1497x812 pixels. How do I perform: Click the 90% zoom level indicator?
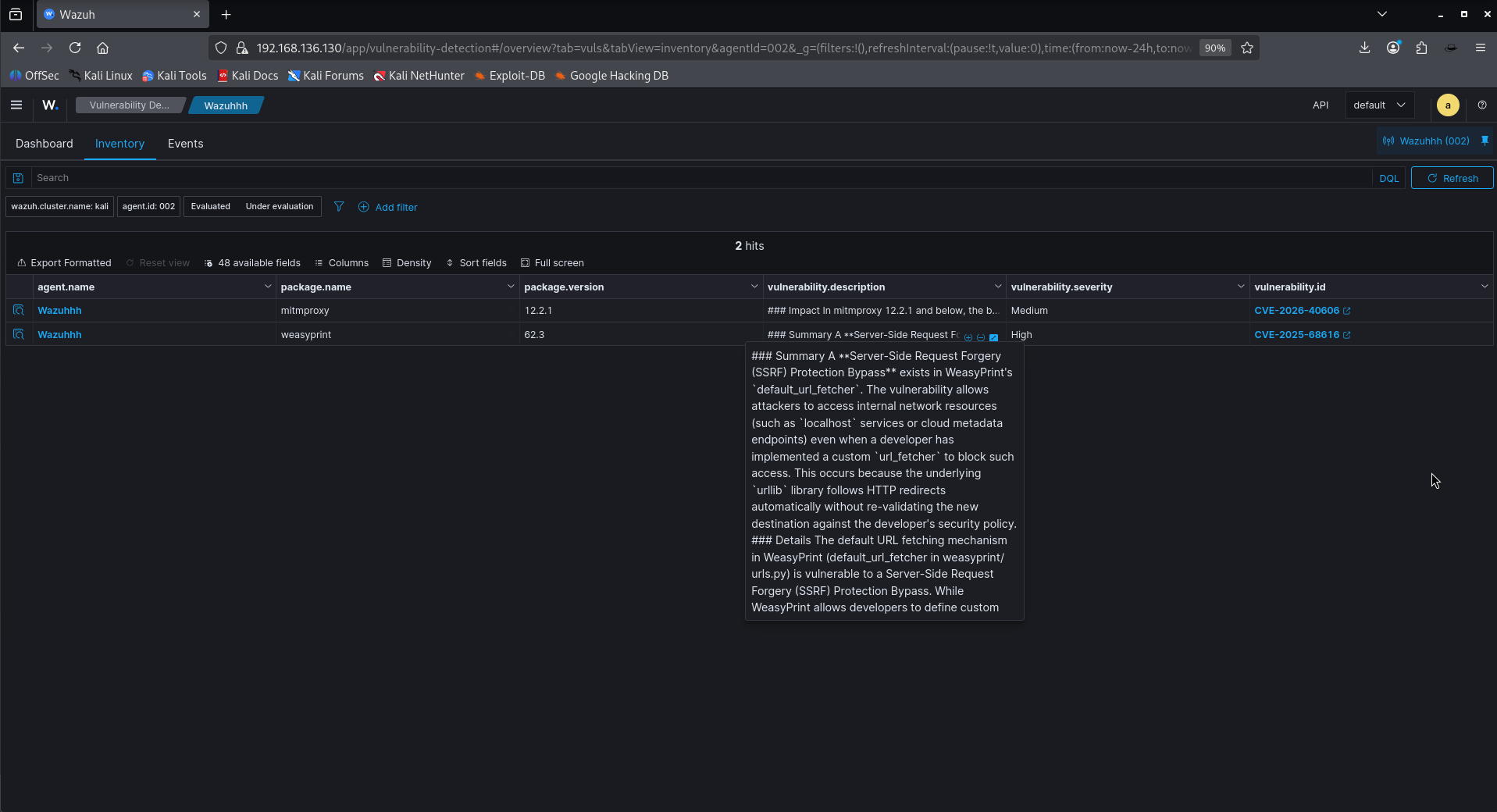[1215, 48]
